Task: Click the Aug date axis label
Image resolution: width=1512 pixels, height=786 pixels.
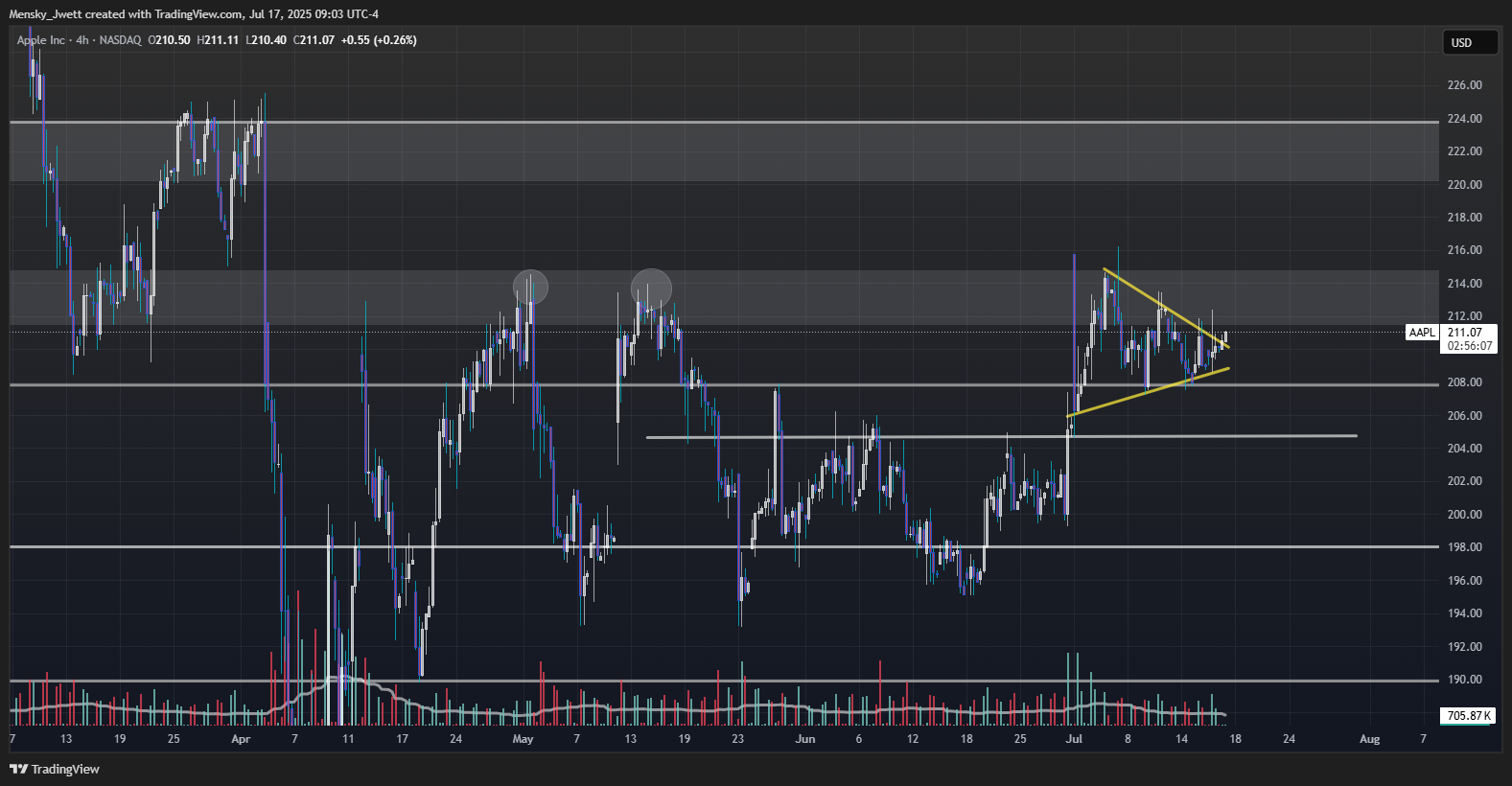Action: pos(1370,739)
